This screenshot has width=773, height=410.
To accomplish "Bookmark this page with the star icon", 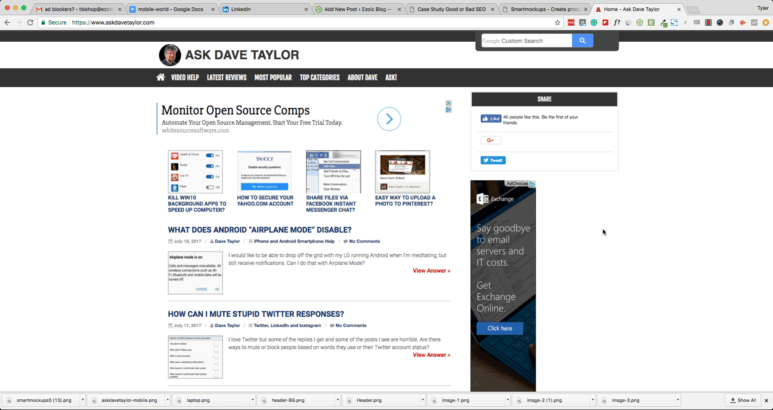I will click(558, 23).
